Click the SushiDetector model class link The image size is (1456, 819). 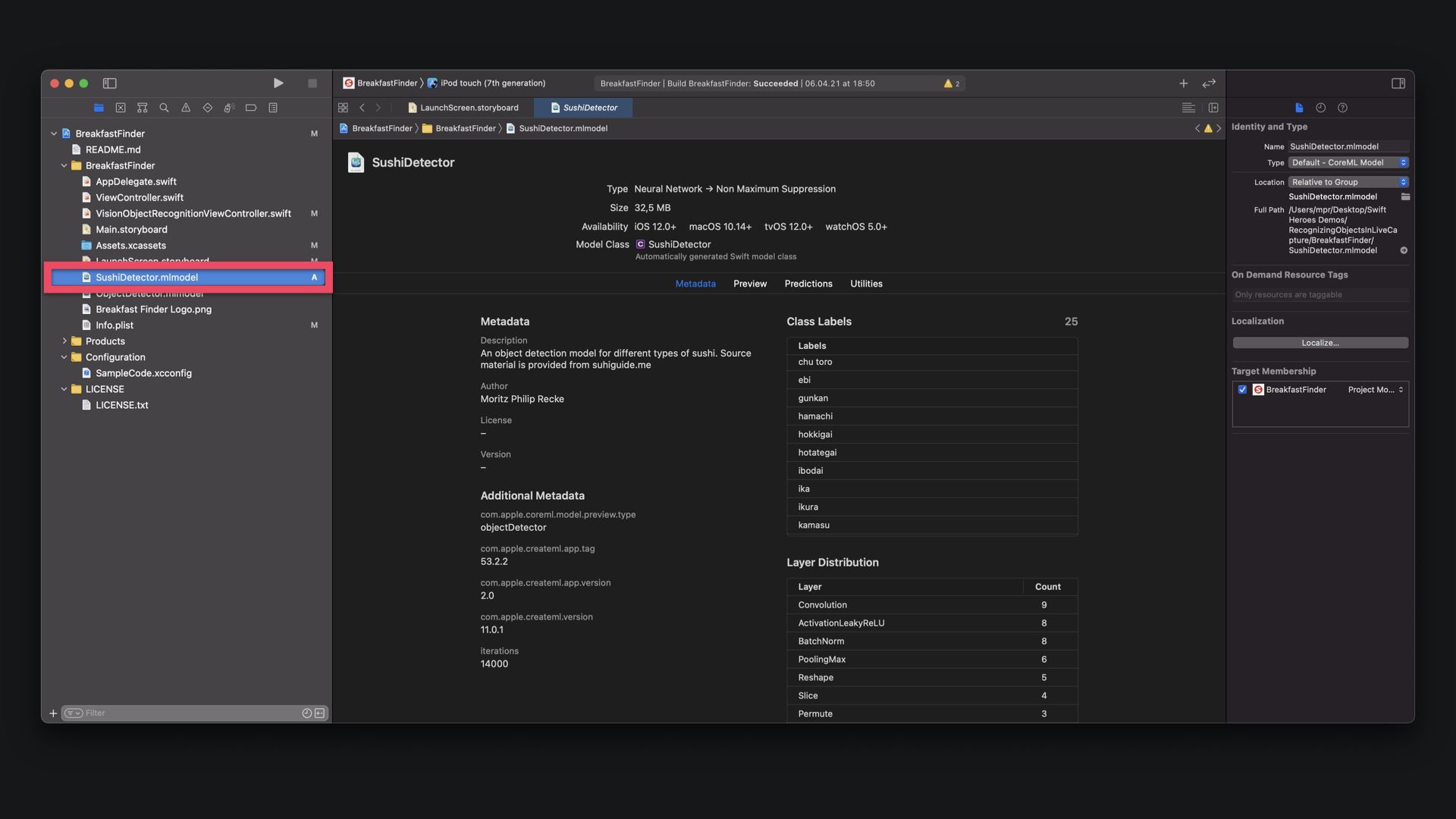point(679,244)
